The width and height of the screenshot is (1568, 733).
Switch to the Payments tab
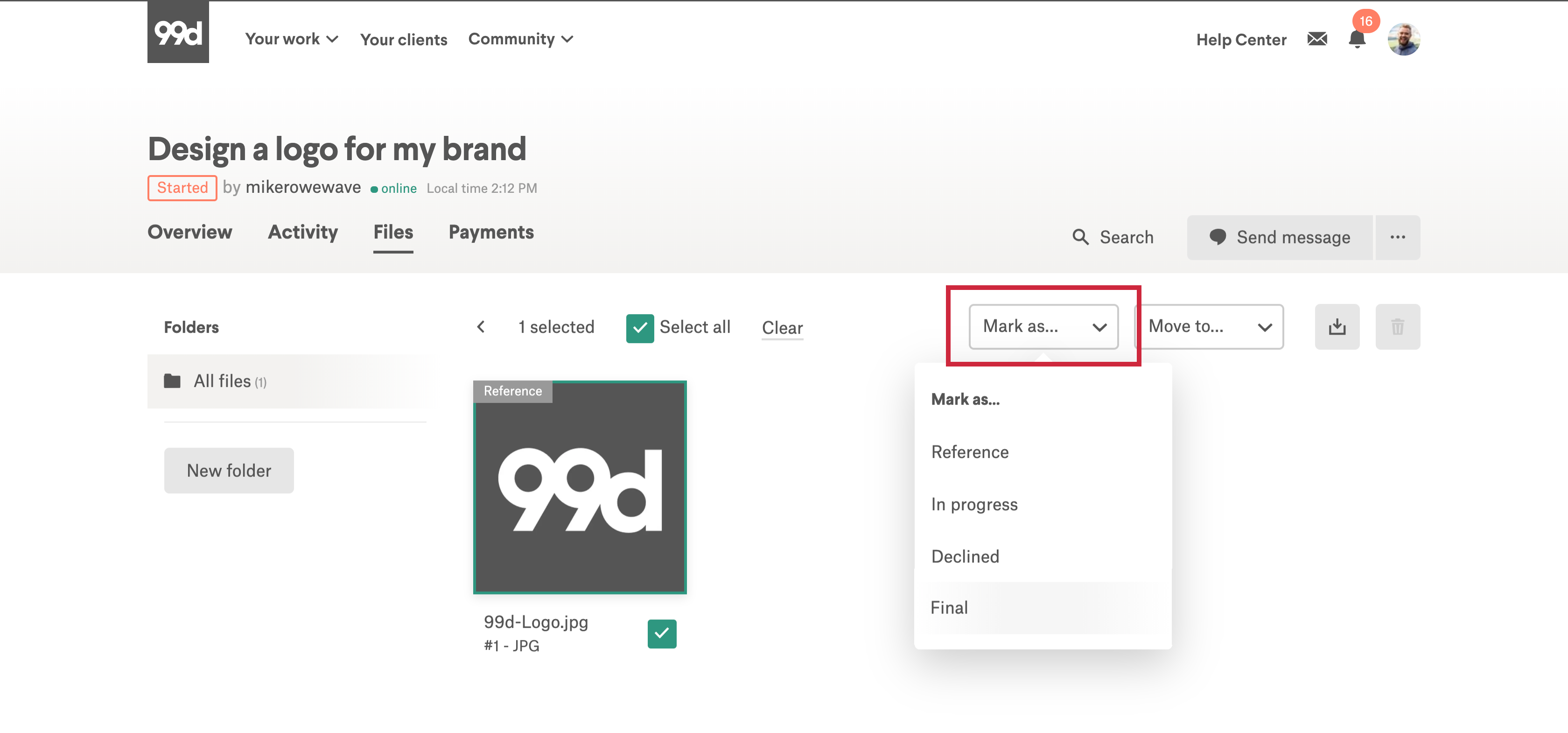490,233
